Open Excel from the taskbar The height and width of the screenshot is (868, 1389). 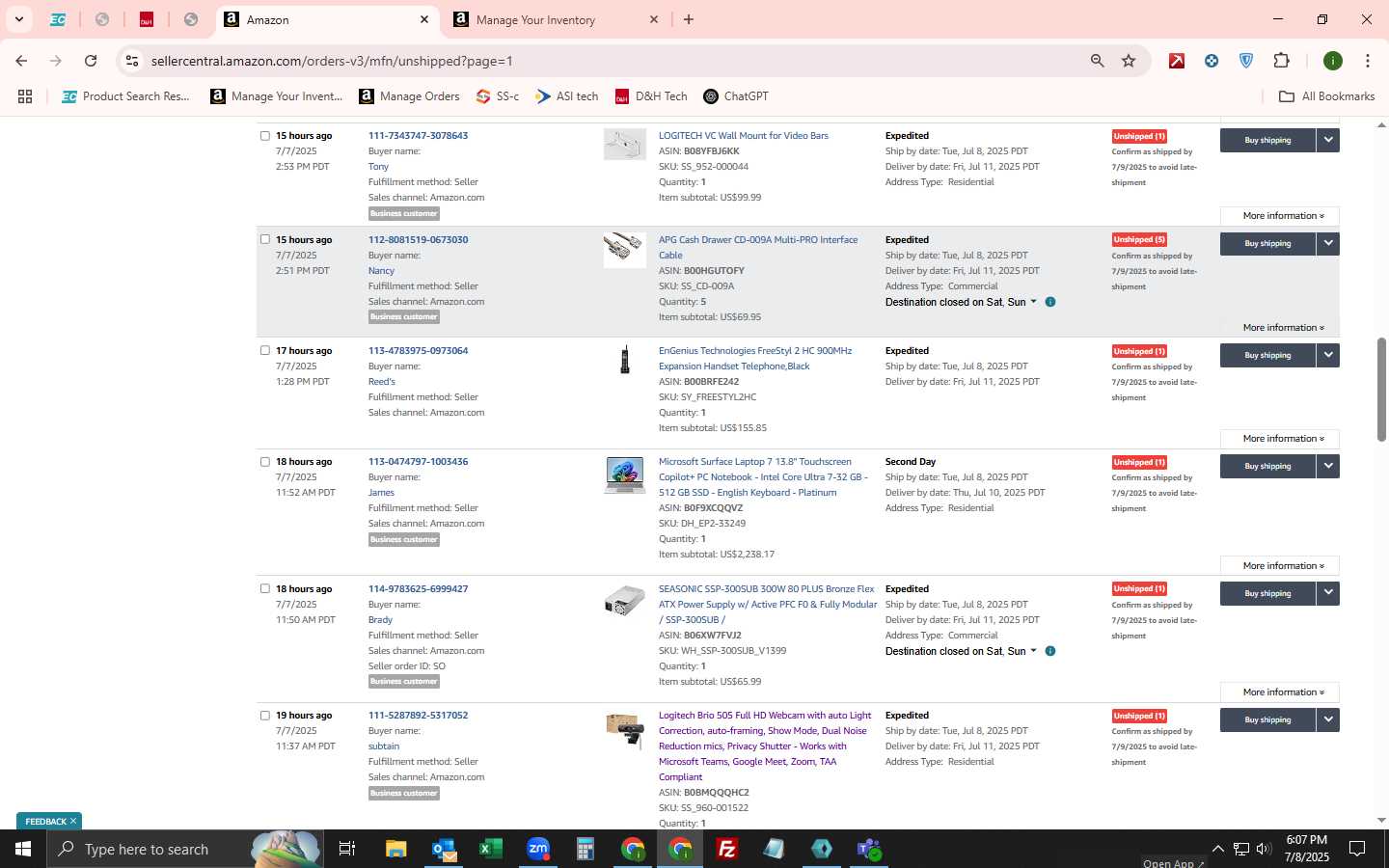pyautogui.click(x=490, y=849)
